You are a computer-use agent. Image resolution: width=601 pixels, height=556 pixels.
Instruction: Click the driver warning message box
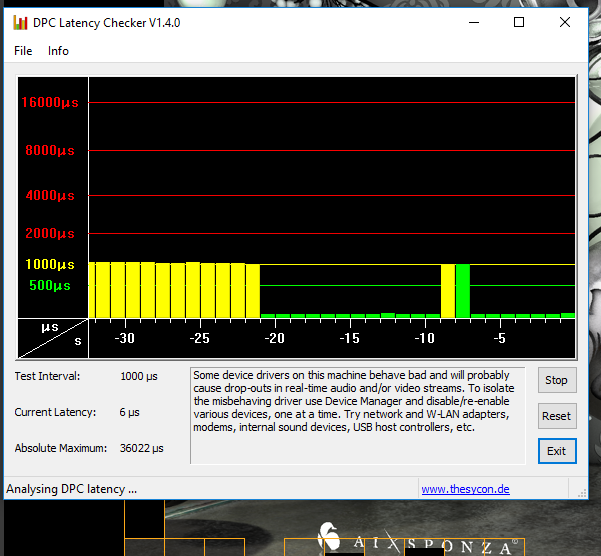(358, 416)
